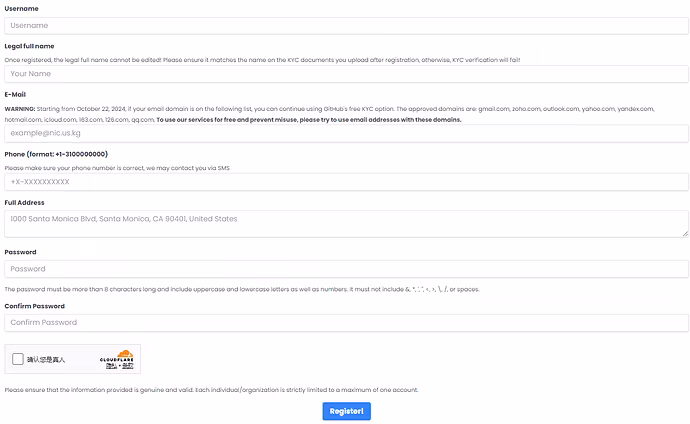Click the "Full Address" label text
This screenshot has height=424, width=690.
[x=24, y=202]
